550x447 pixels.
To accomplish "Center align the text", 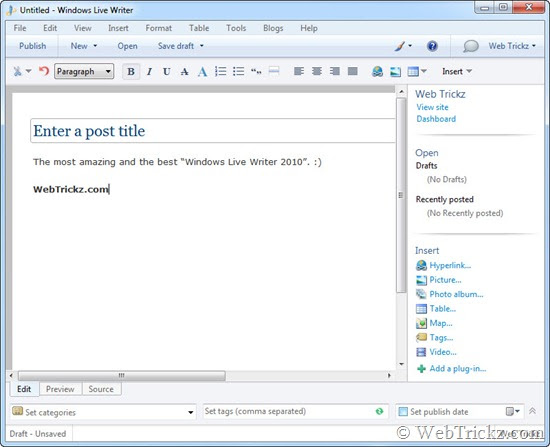I will pyautogui.click(x=317, y=71).
